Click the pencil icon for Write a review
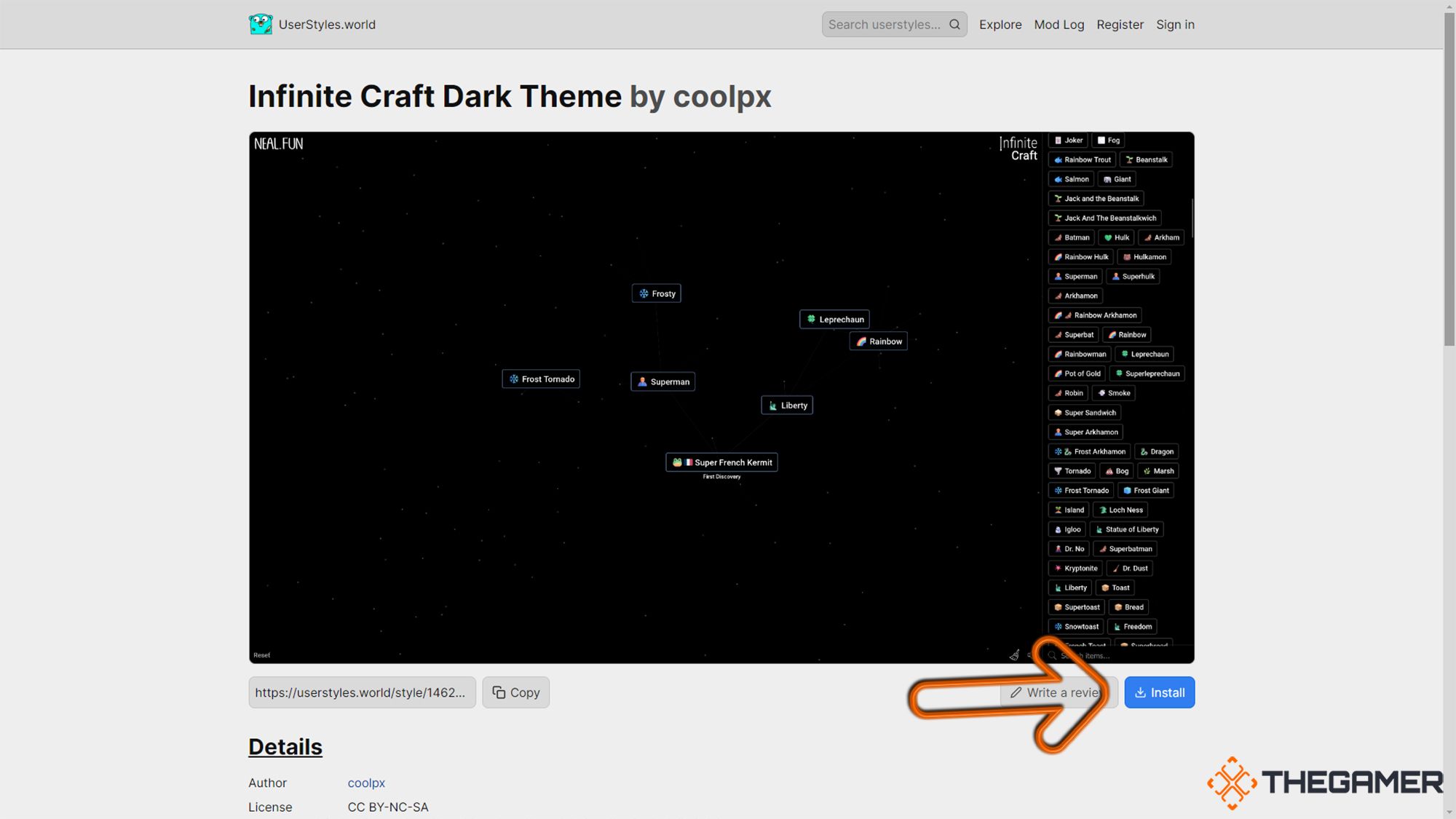This screenshot has width=1456, height=819. (x=1016, y=692)
